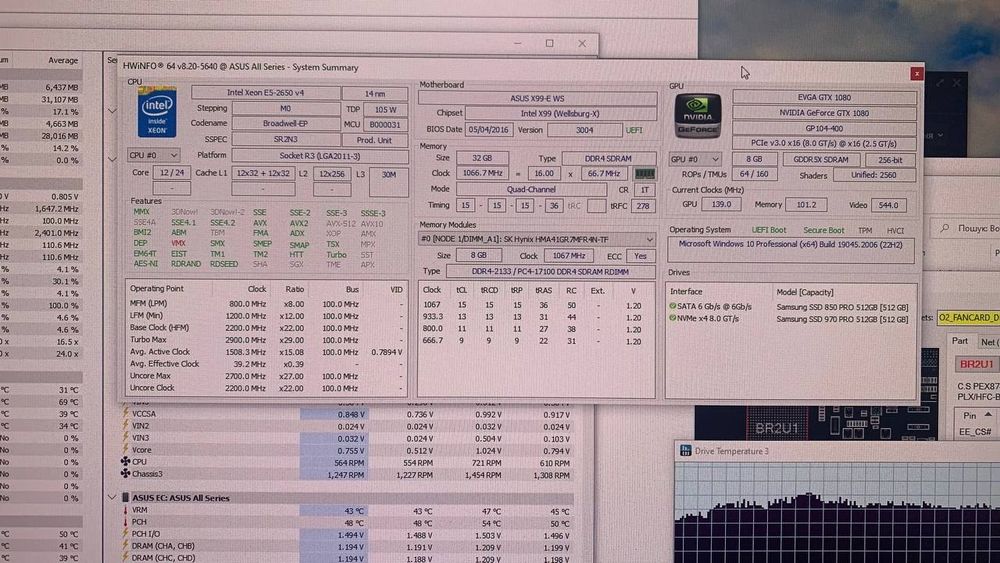Image resolution: width=1000 pixels, height=563 pixels.
Task: Click the Intel Xeon logo in CPU panel
Action: point(157,112)
